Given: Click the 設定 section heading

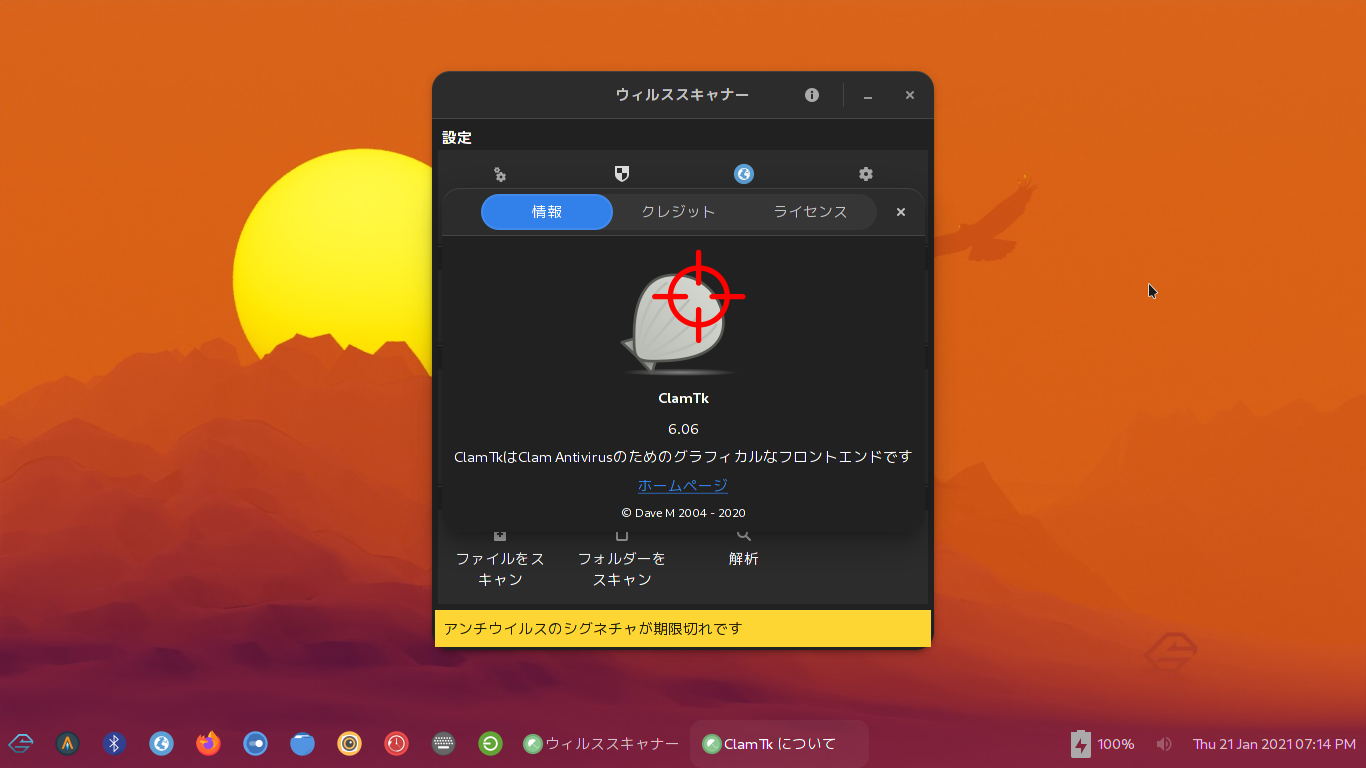Looking at the screenshot, I should (457, 138).
